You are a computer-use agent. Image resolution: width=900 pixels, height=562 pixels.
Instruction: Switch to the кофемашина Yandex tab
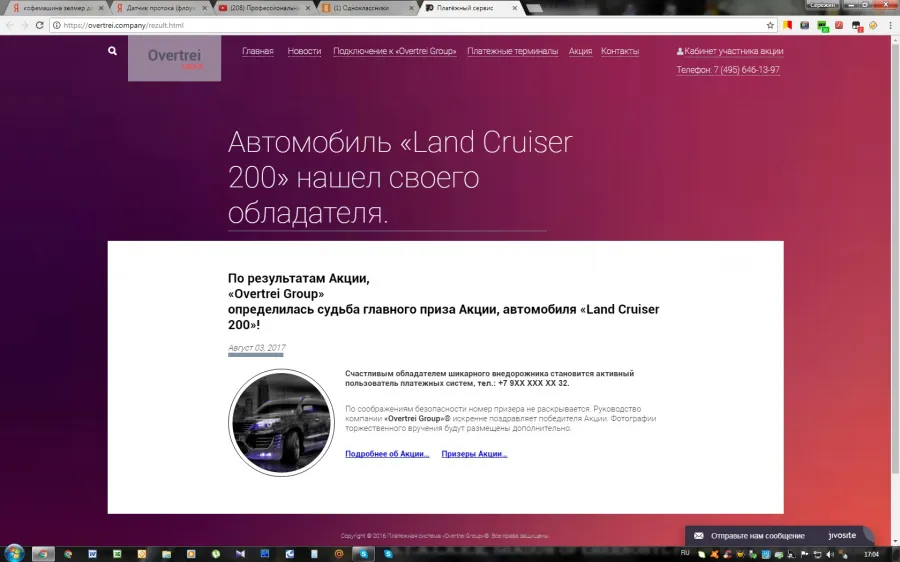[56, 8]
